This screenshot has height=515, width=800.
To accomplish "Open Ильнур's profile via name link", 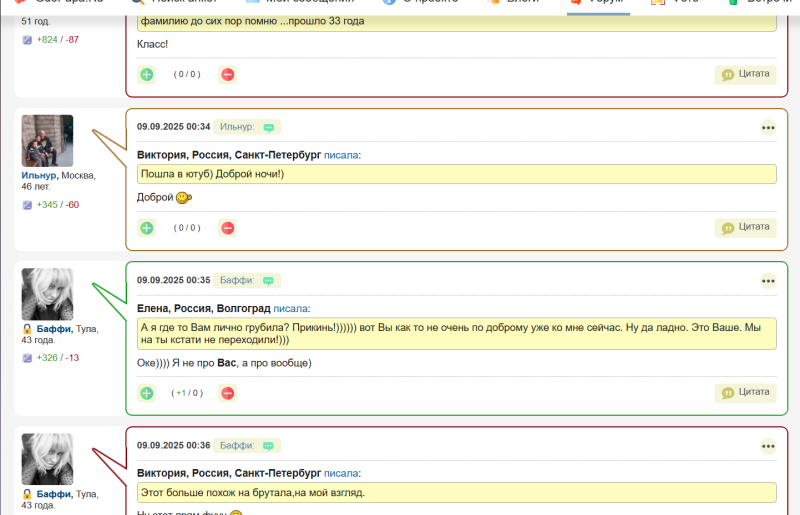I will [39, 175].
